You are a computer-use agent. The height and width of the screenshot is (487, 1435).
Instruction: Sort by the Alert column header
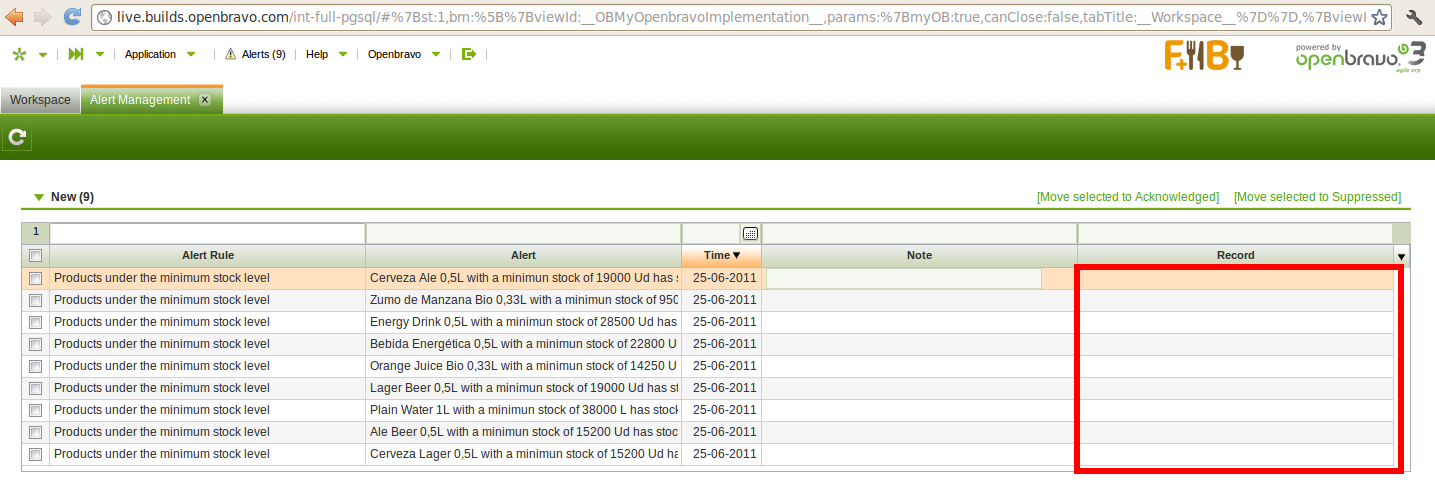(523, 255)
